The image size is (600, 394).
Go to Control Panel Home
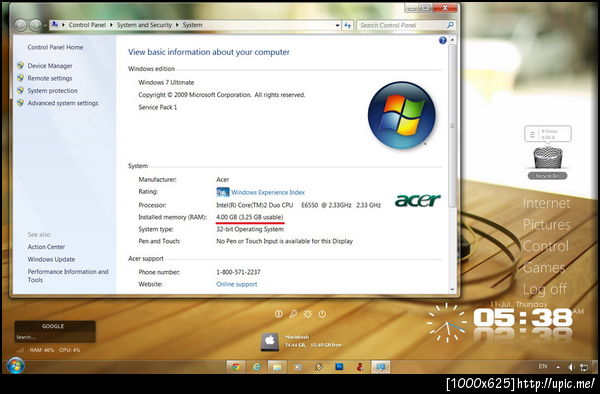pyautogui.click(x=55, y=47)
